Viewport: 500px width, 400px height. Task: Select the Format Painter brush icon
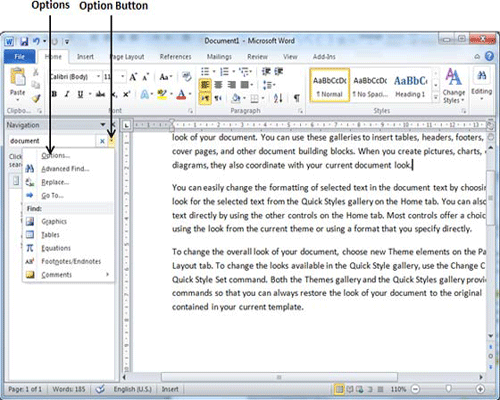click(x=36, y=98)
